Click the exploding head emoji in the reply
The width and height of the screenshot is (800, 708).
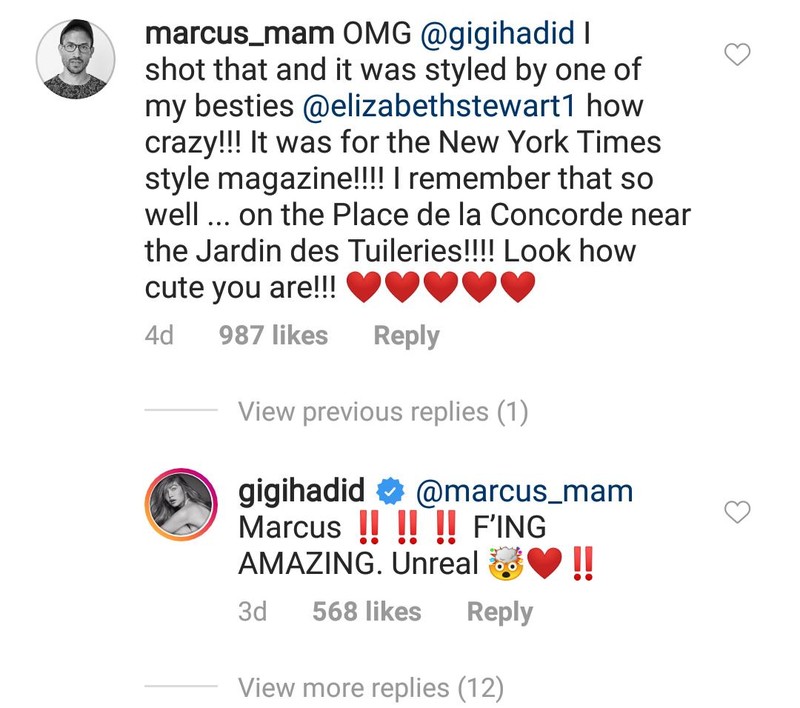point(505,563)
